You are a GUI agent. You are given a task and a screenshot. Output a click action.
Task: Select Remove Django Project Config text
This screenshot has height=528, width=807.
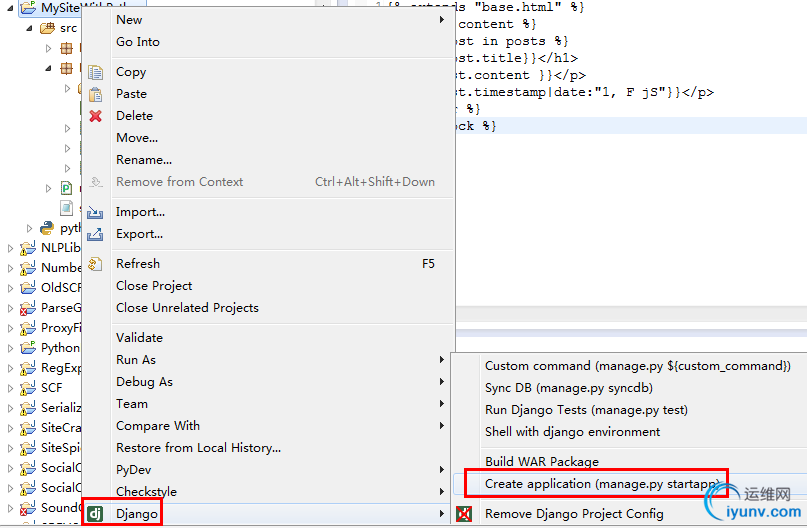[x=574, y=514]
